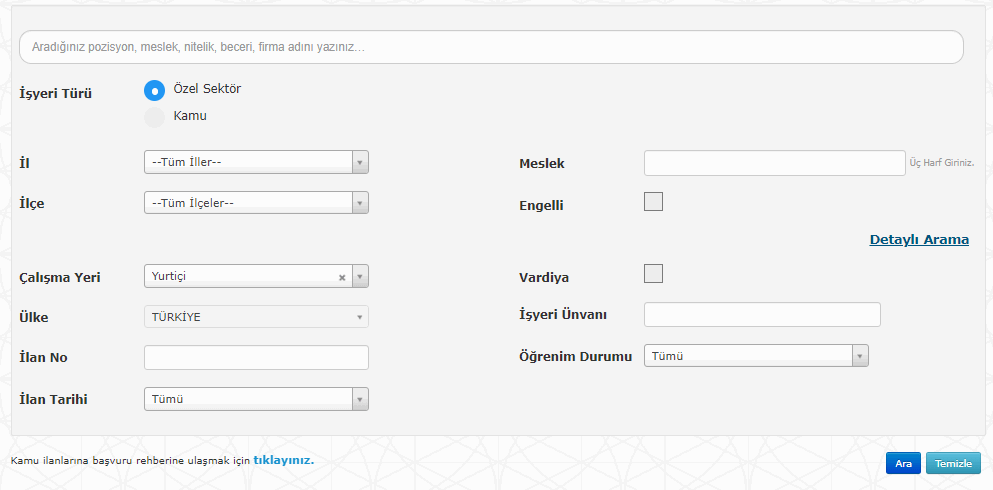Select the Özel Sektör radio button
The height and width of the screenshot is (490, 993).
point(155,90)
